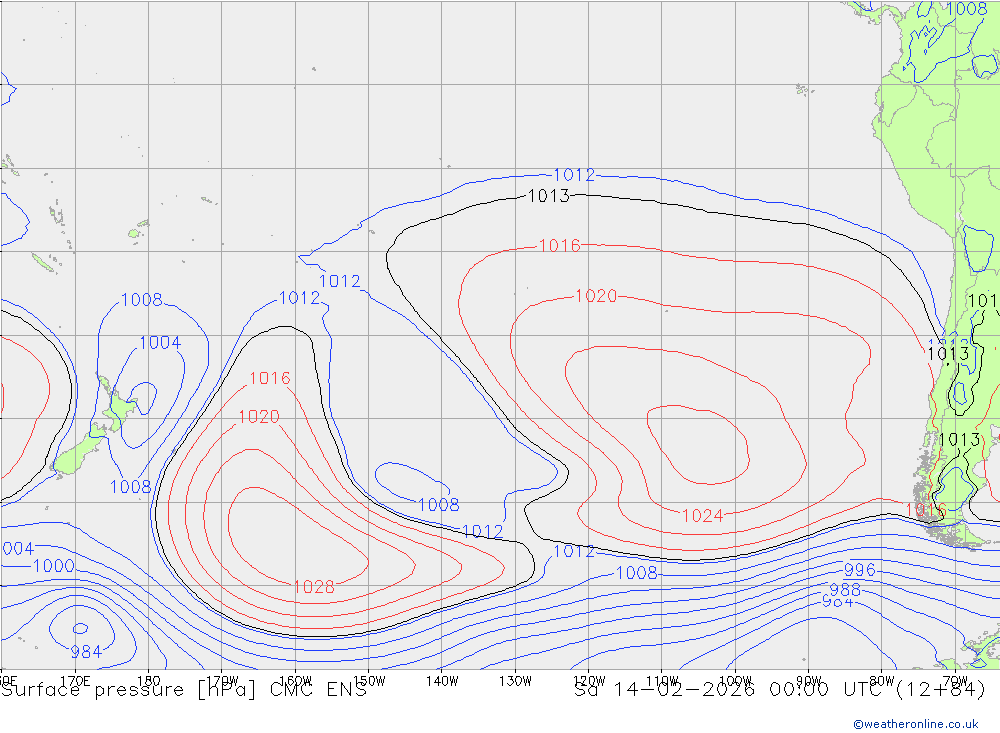Viewport: 1000px width, 733px height.
Task: Click the 180 longitude label
Action: tap(149, 681)
